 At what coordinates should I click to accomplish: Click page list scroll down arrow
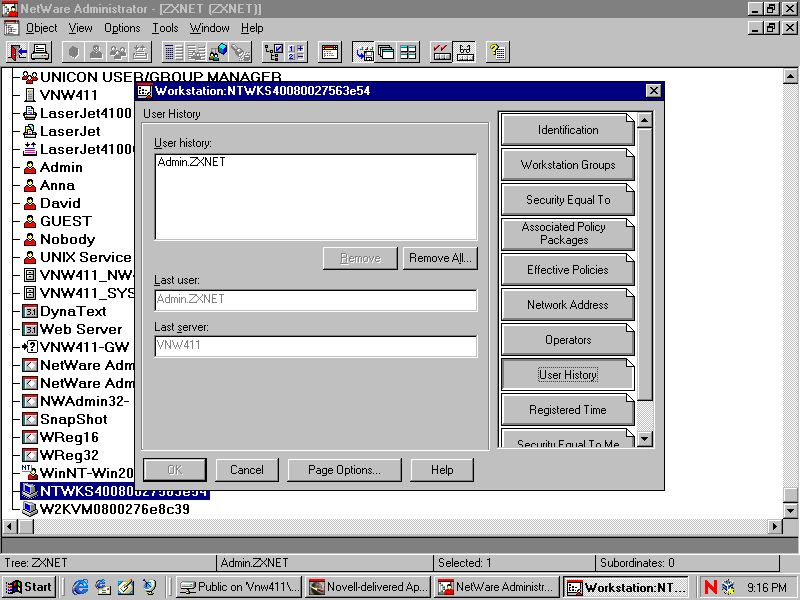645,439
